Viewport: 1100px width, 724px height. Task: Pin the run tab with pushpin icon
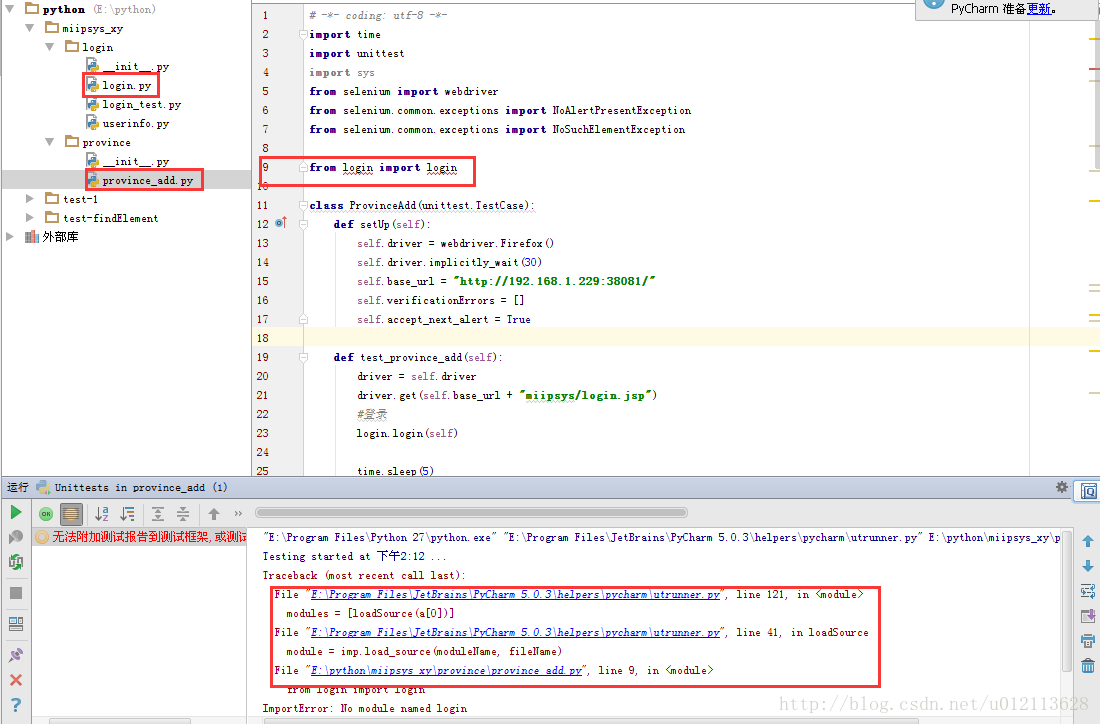click(15, 655)
